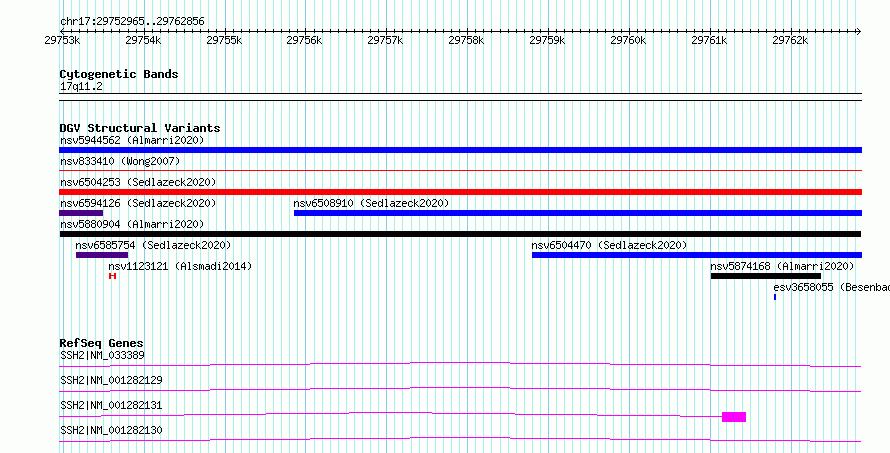Click the tiny blue esv3658055 marker
This screenshot has height=453, width=890.
(775, 297)
